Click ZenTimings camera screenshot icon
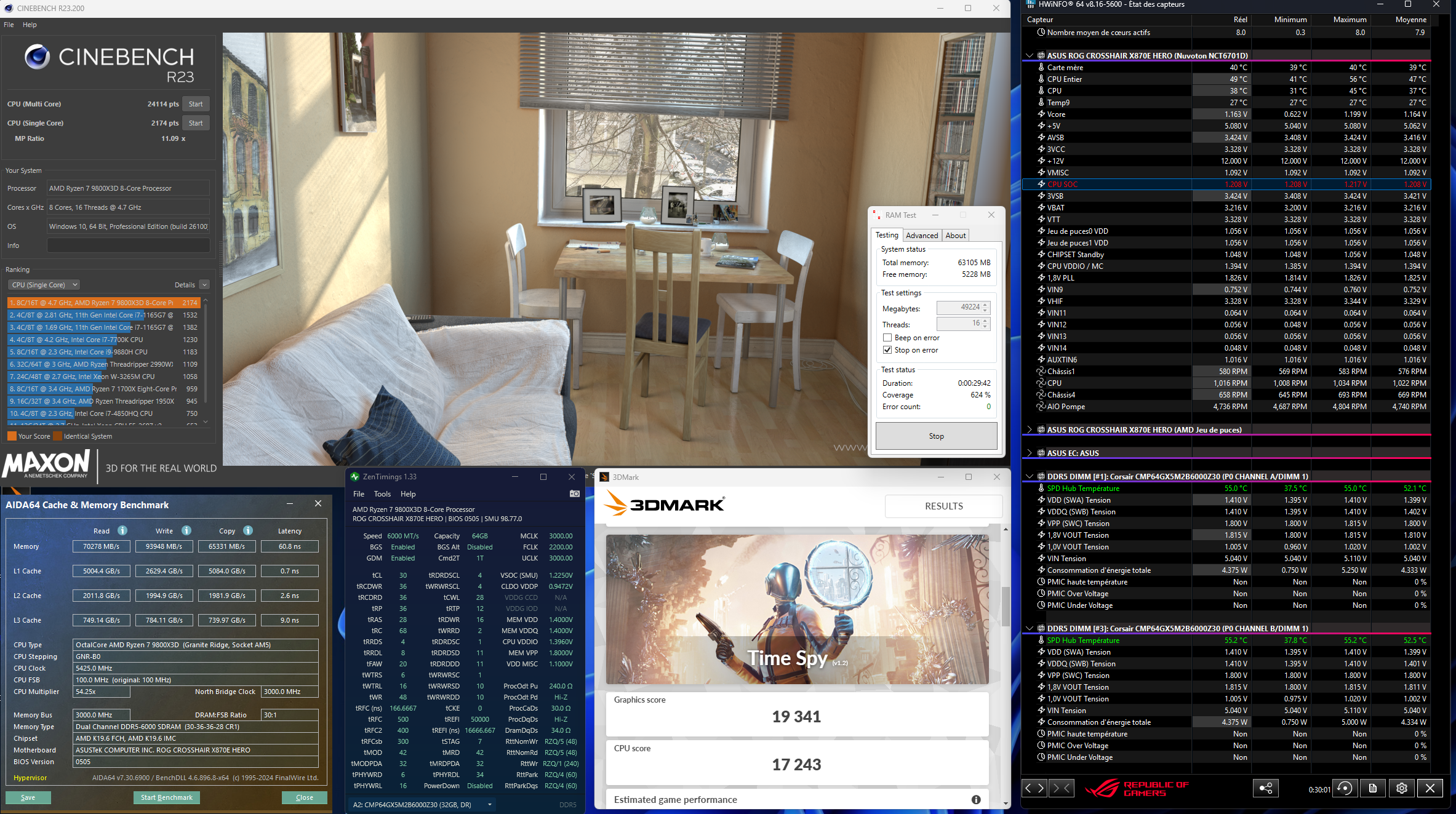 574,493
